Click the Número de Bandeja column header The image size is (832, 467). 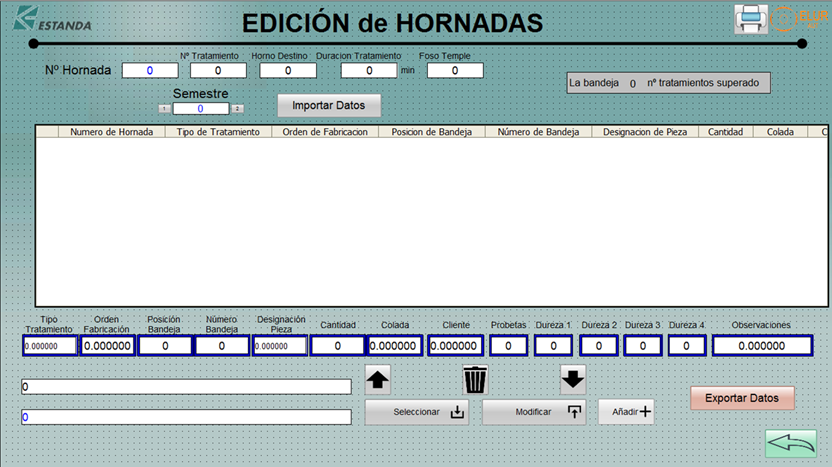click(x=538, y=132)
